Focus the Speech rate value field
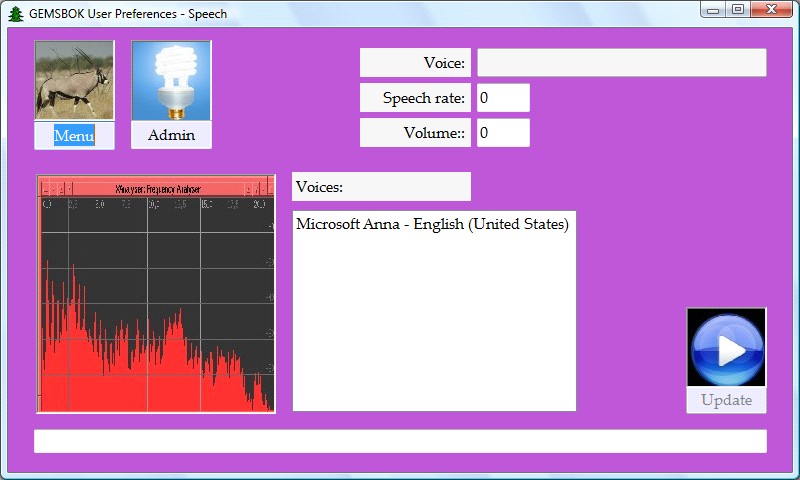 [x=502, y=98]
